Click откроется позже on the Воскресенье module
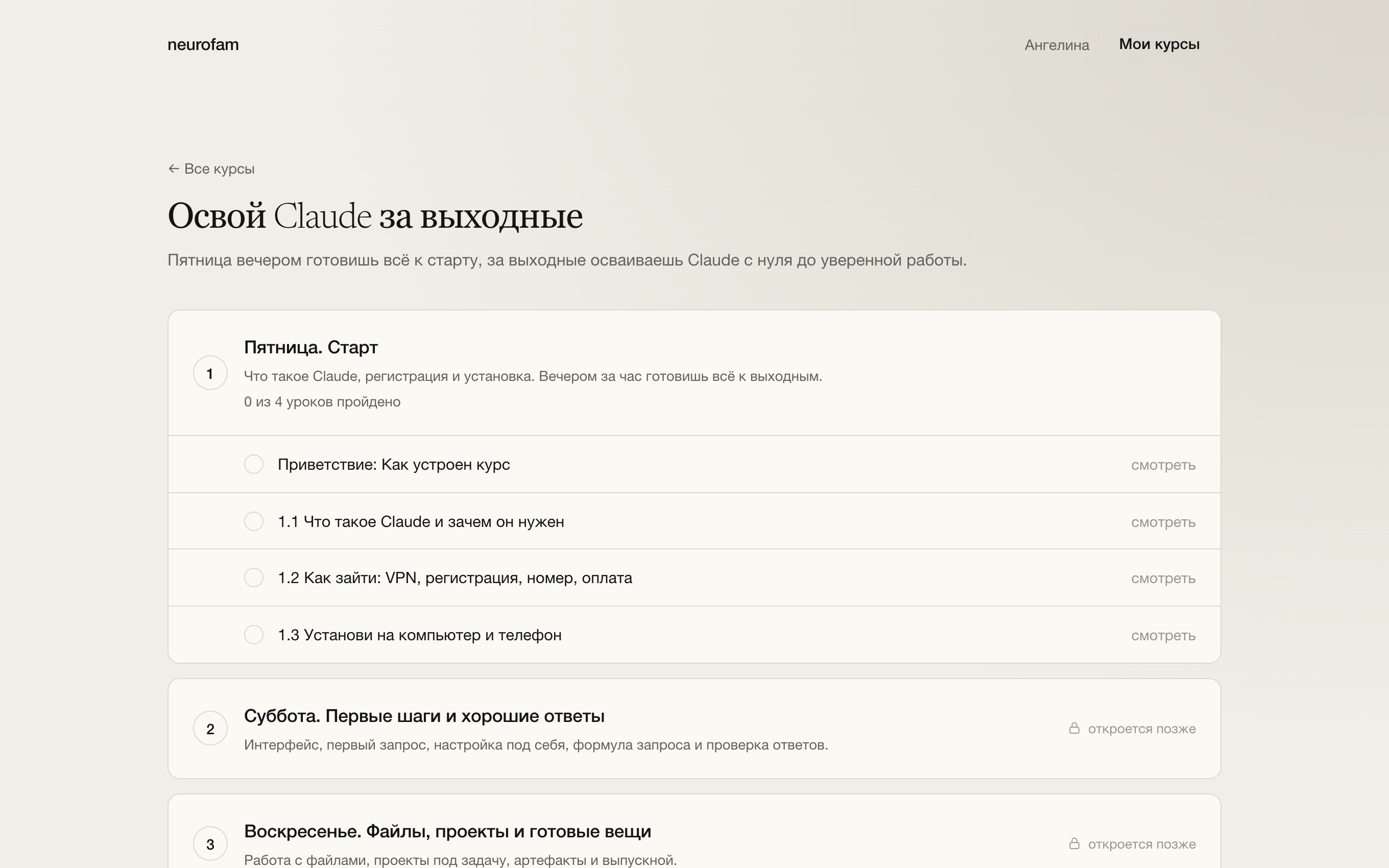 tap(1142, 845)
